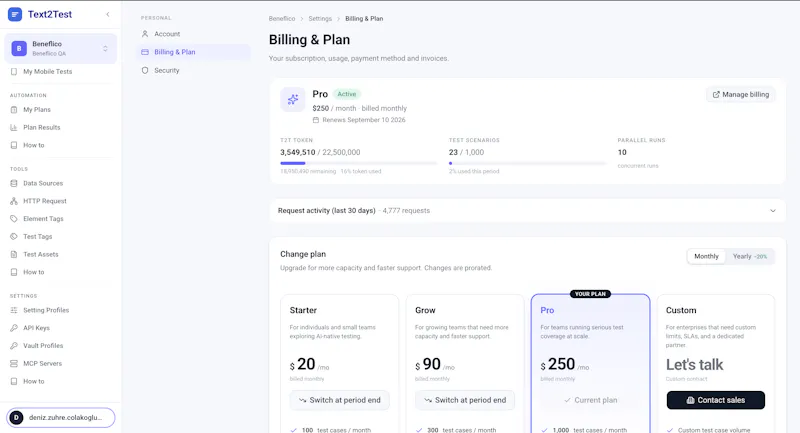Screen dimensions: 800x433
Task: Click the Test Assets file icon
Action: 14,254
